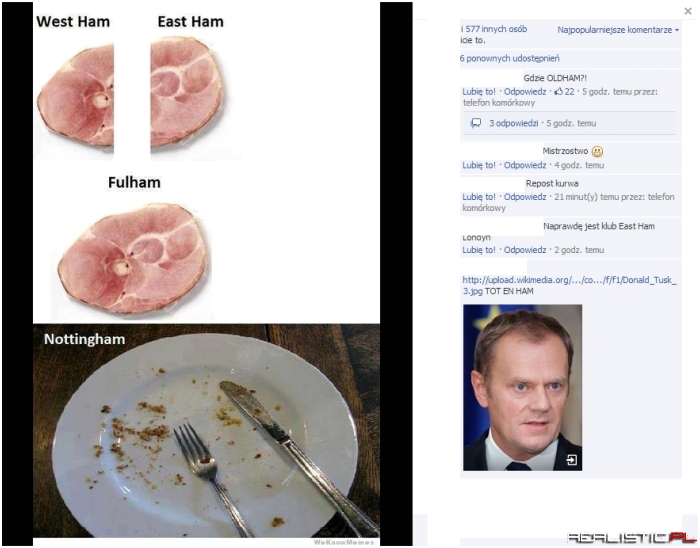
Task: Like the East Ham club comment
Action: pos(479,250)
